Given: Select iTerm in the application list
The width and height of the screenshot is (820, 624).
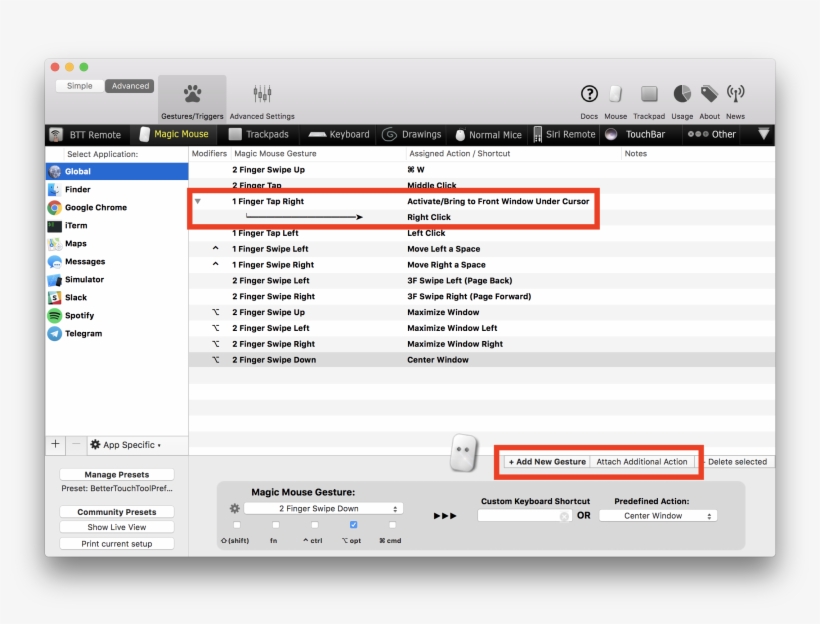Looking at the screenshot, I should (117, 225).
